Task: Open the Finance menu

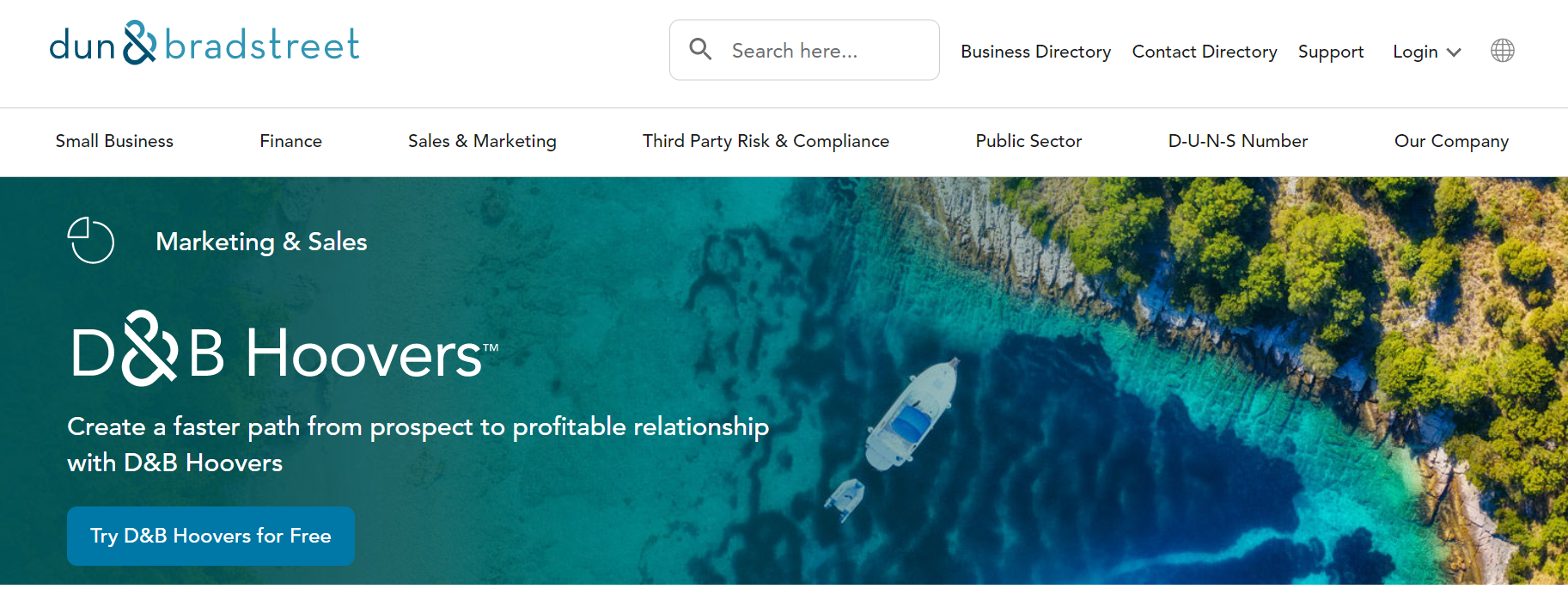Action: pyautogui.click(x=290, y=141)
